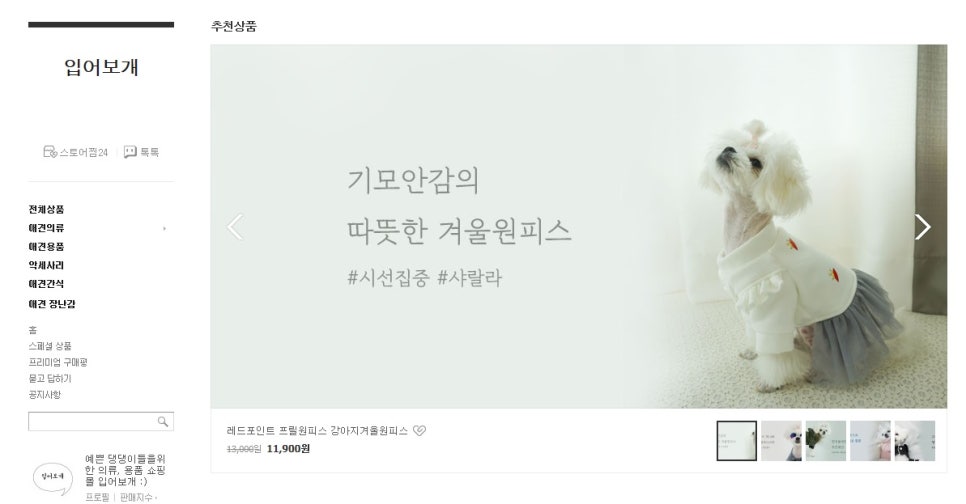Click the 묻고 답하기 link

(50, 378)
